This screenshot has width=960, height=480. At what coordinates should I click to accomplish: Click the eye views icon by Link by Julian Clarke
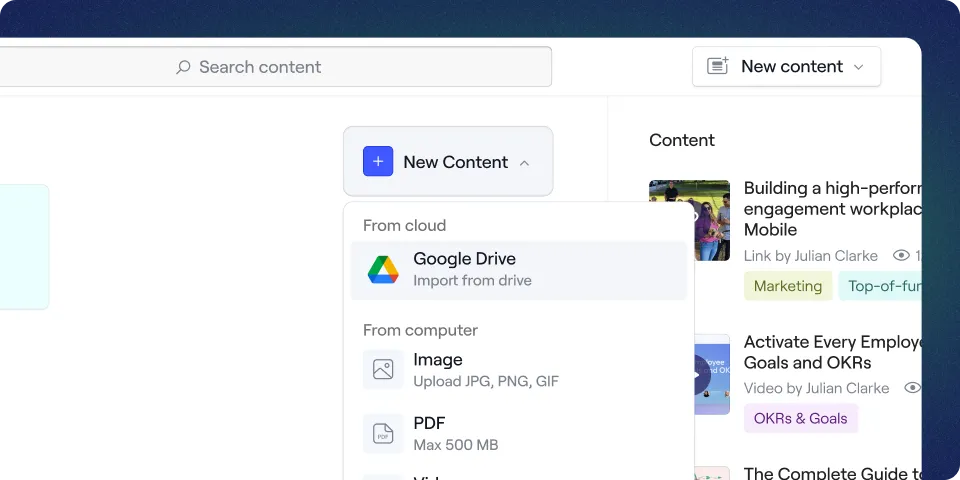pyautogui.click(x=901, y=255)
